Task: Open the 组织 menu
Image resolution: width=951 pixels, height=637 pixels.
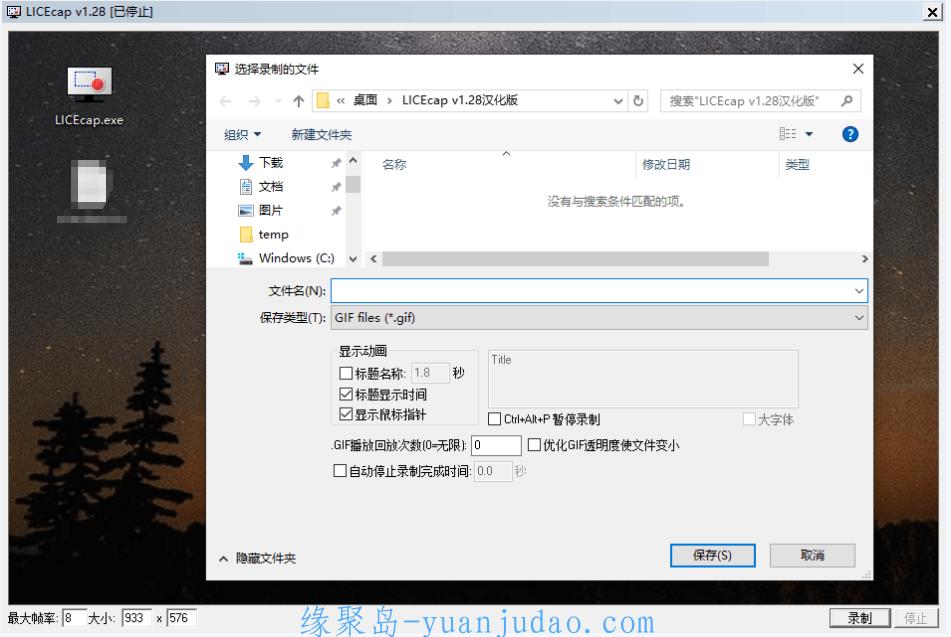Action: coord(242,134)
